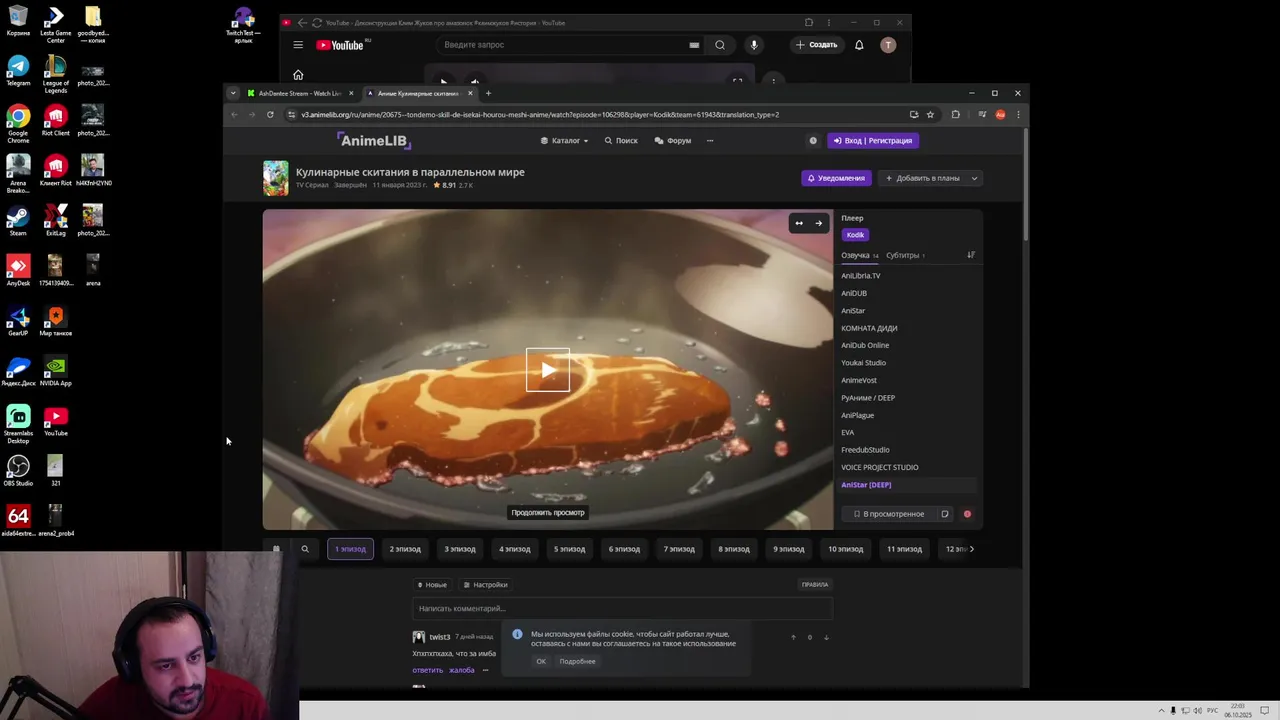Screen dimensions: 1280x720
Task: Select 9 эпизод
Action: [x=788, y=549]
